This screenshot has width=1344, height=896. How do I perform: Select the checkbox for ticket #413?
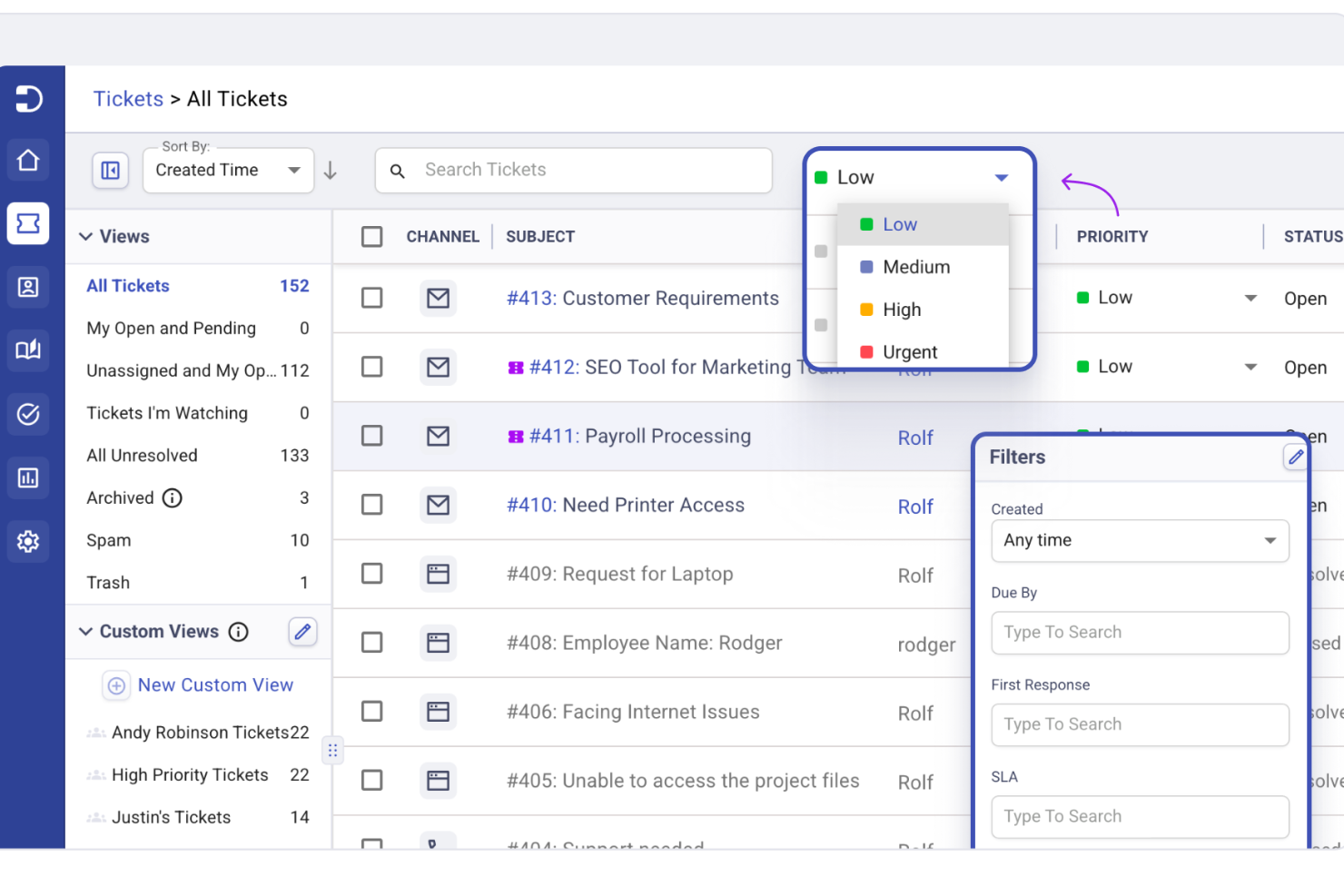click(372, 298)
